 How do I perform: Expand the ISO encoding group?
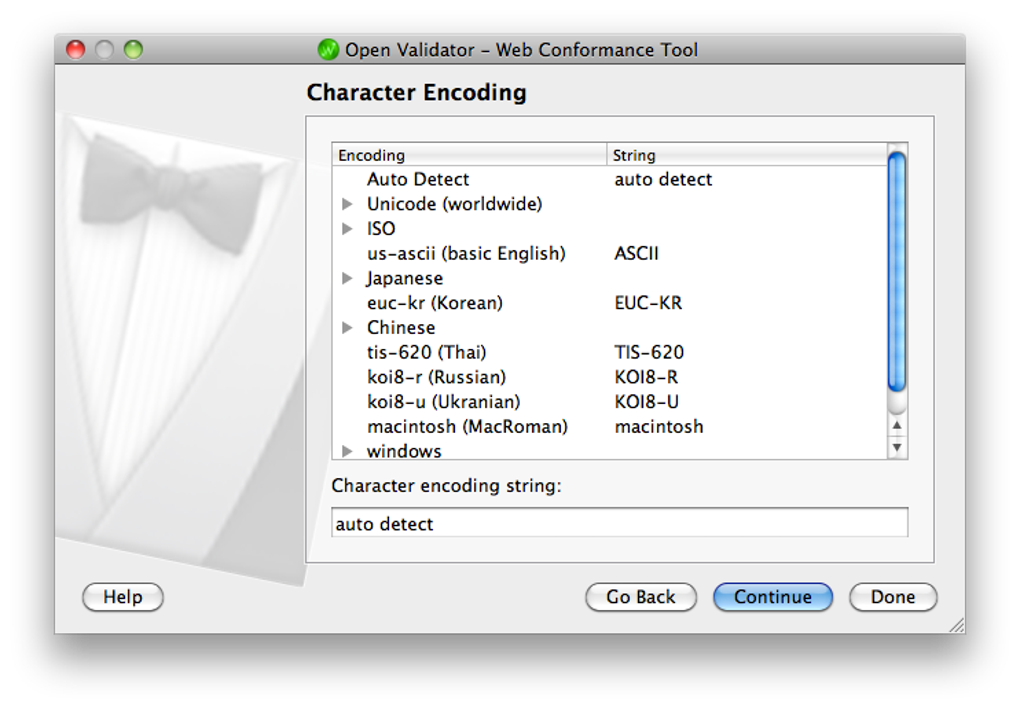click(347, 229)
